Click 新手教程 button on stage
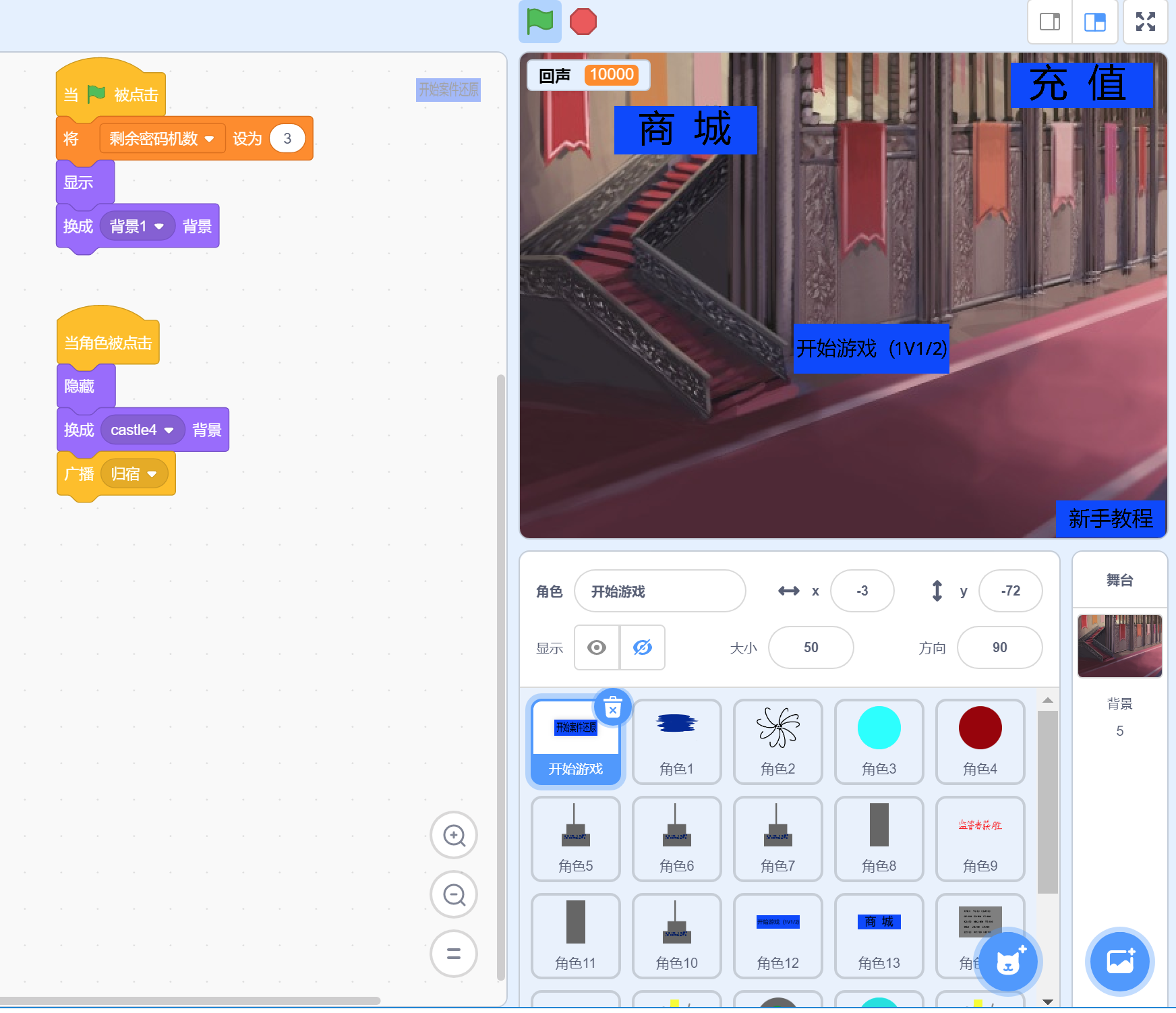 click(x=1110, y=519)
